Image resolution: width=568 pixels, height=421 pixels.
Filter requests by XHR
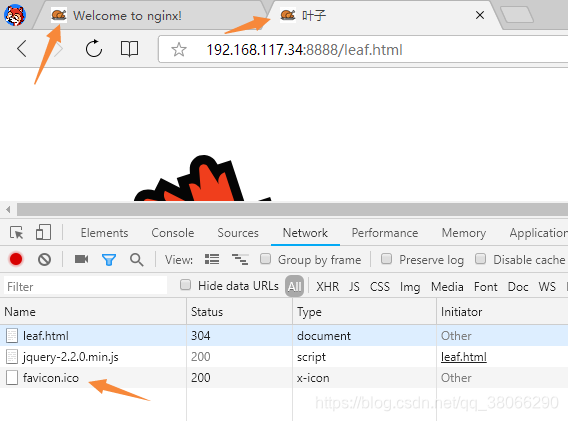[x=327, y=287]
